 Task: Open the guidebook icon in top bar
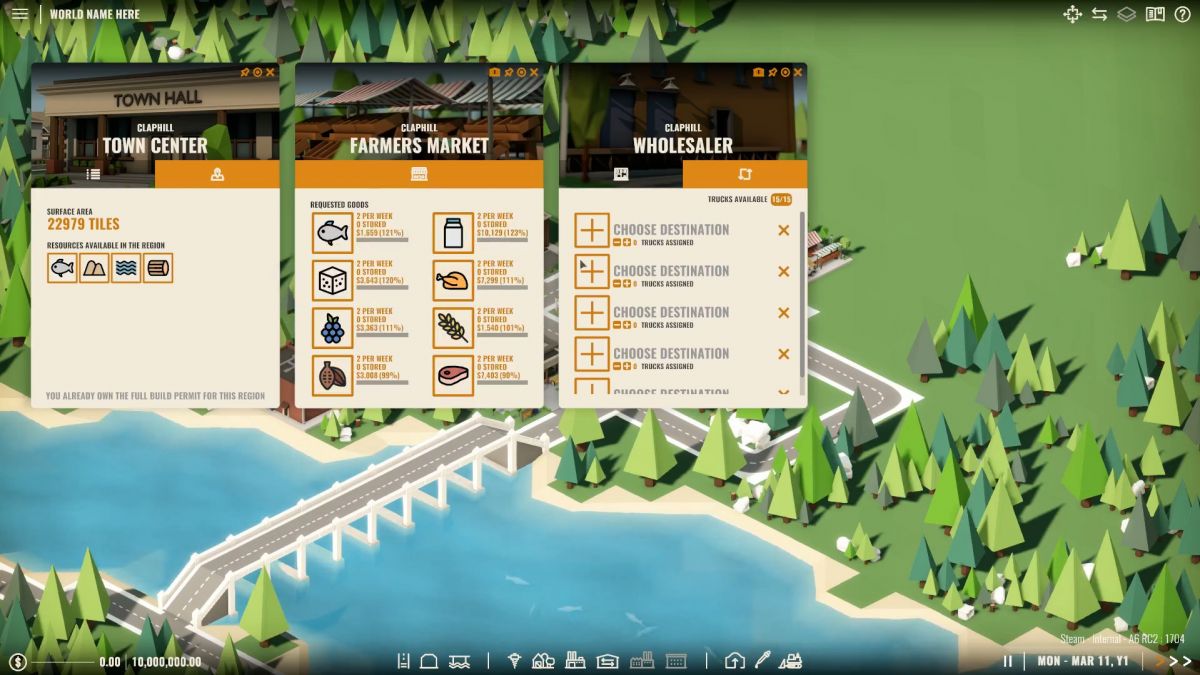pos(1155,14)
